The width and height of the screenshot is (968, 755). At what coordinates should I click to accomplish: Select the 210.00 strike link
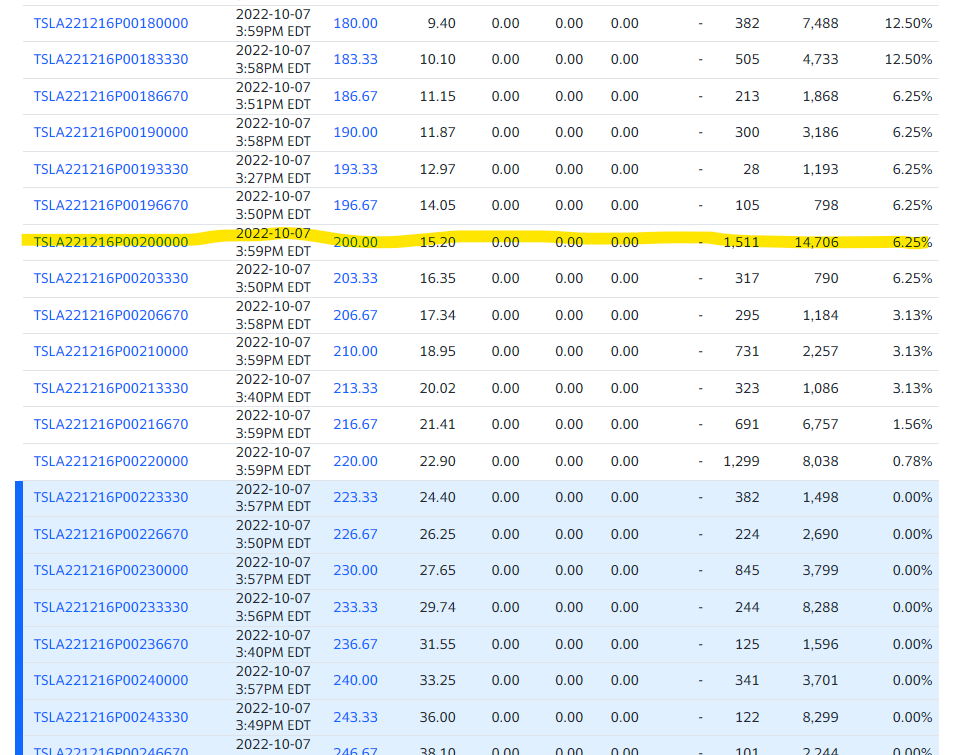(356, 351)
